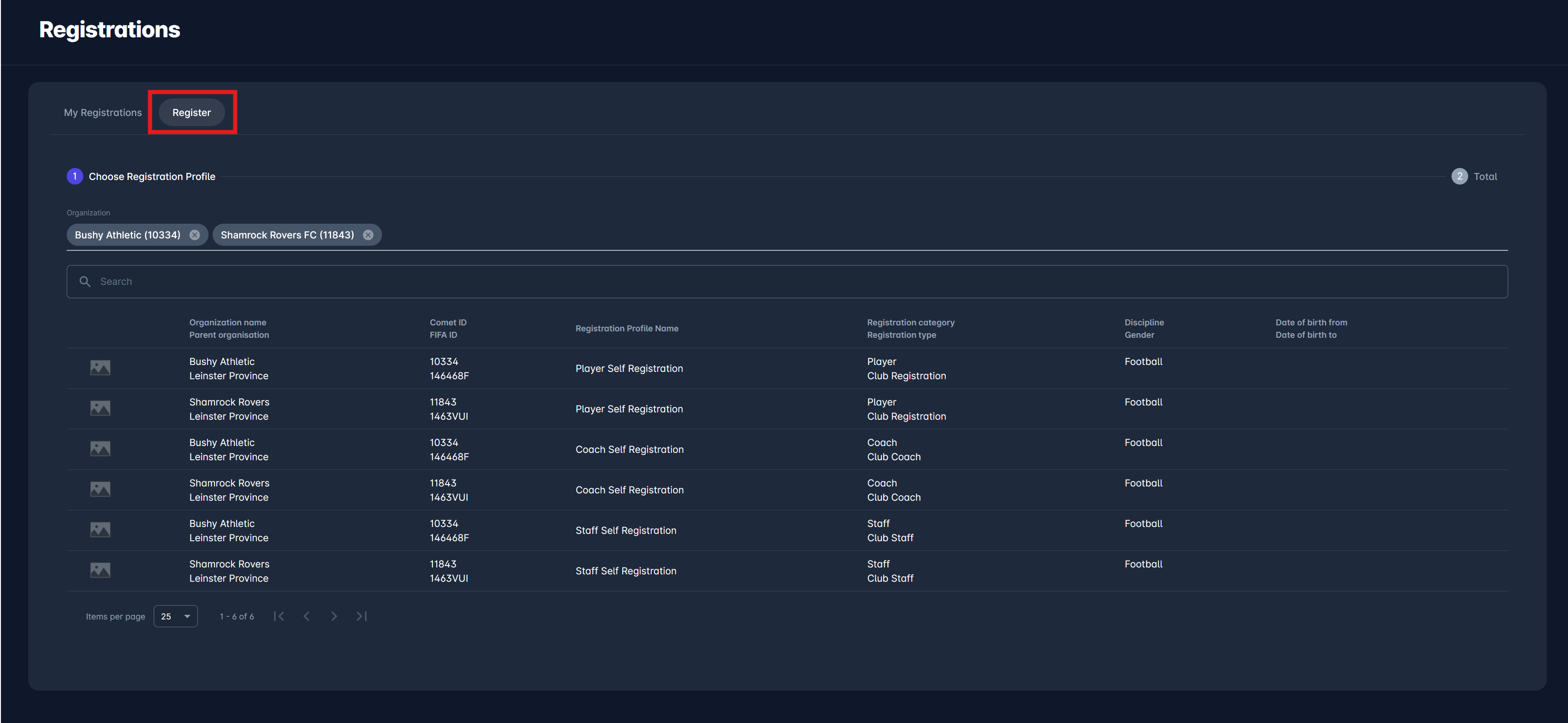
Task: Click Bushy Athletic Player Self Registration logo thumbnail
Action: pos(100,368)
